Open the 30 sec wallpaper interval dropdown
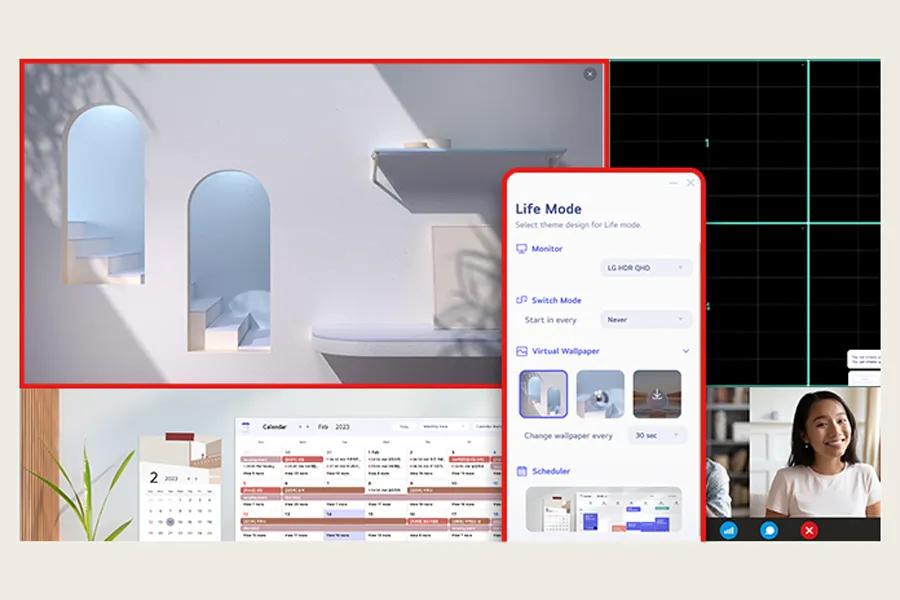 click(x=655, y=434)
